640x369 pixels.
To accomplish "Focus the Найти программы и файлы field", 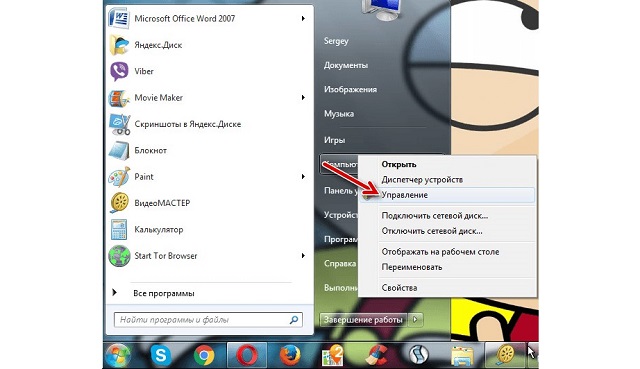I will click(208, 320).
